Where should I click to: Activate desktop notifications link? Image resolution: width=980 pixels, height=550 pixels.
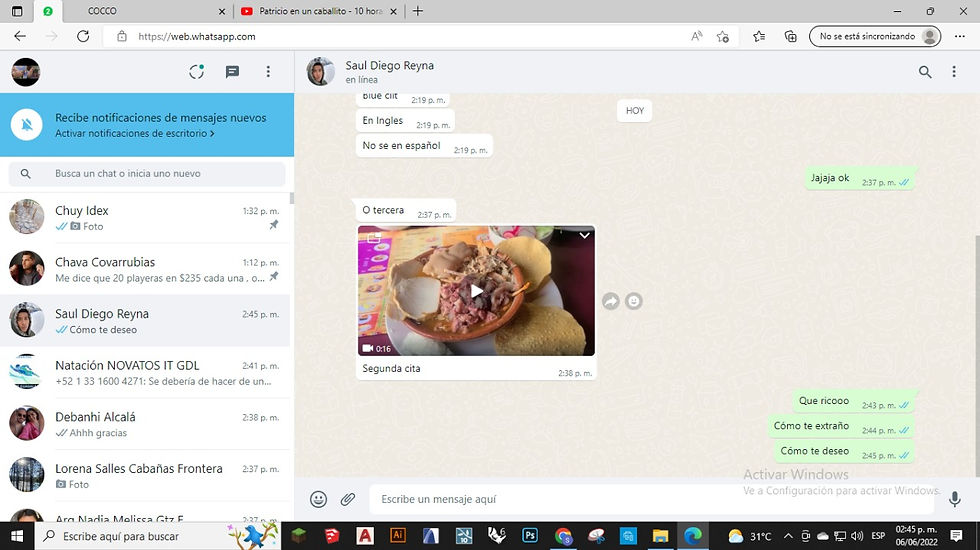tap(134, 133)
